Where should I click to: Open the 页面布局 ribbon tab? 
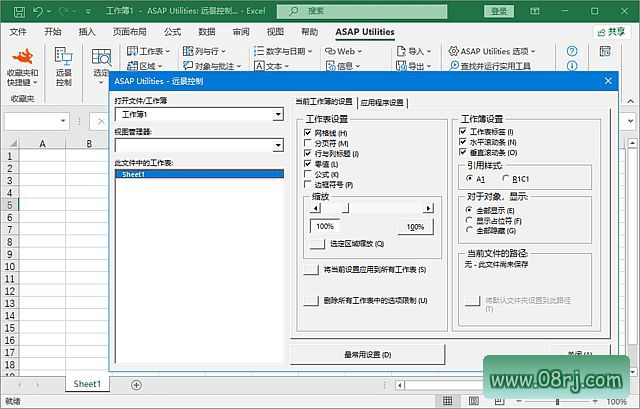click(x=130, y=32)
